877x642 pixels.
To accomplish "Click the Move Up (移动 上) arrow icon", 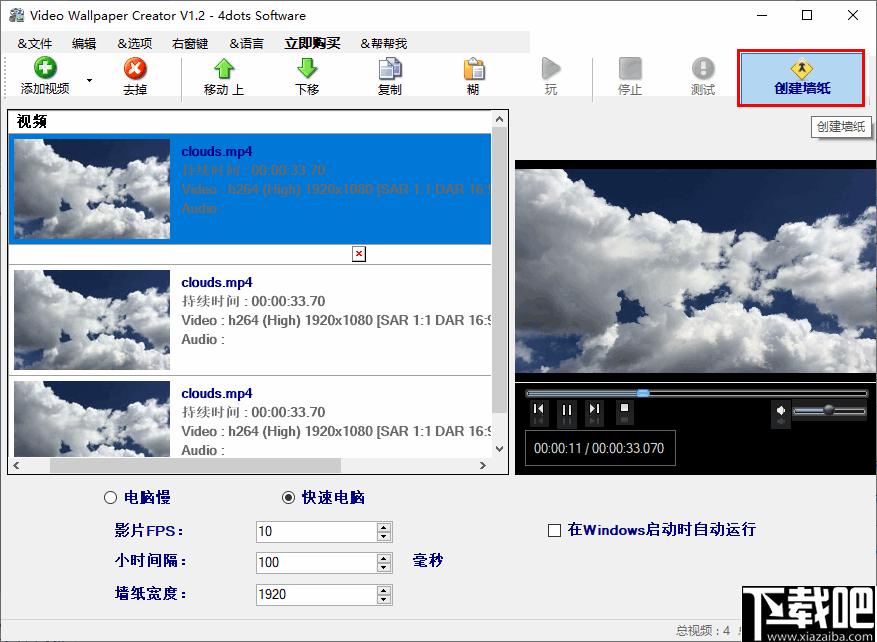I will point(224,69).
